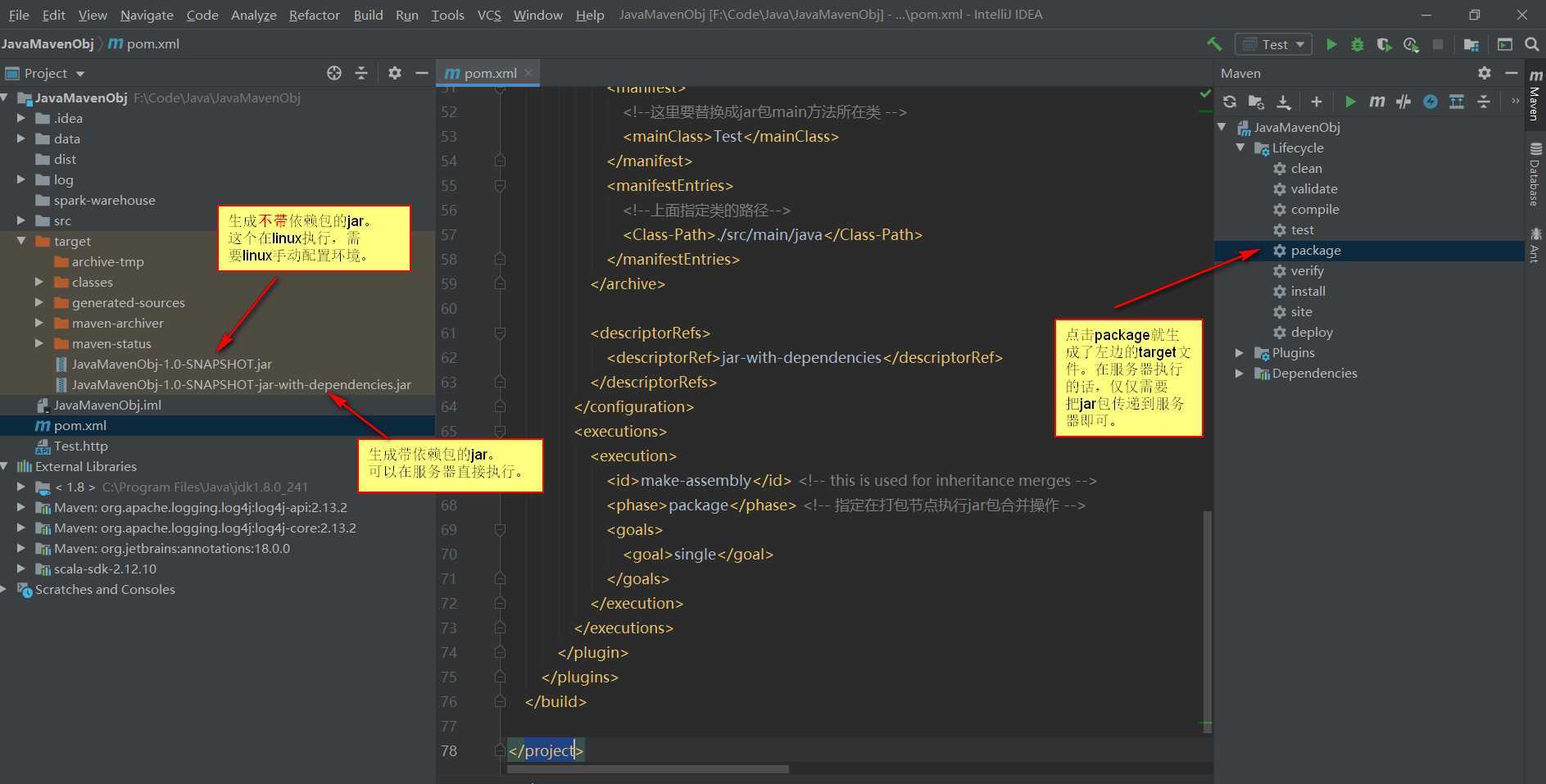Select the compile lifecycle phase
Image resolution: width=1546 pixels, height=784 pixels.
click(1314, 209)
